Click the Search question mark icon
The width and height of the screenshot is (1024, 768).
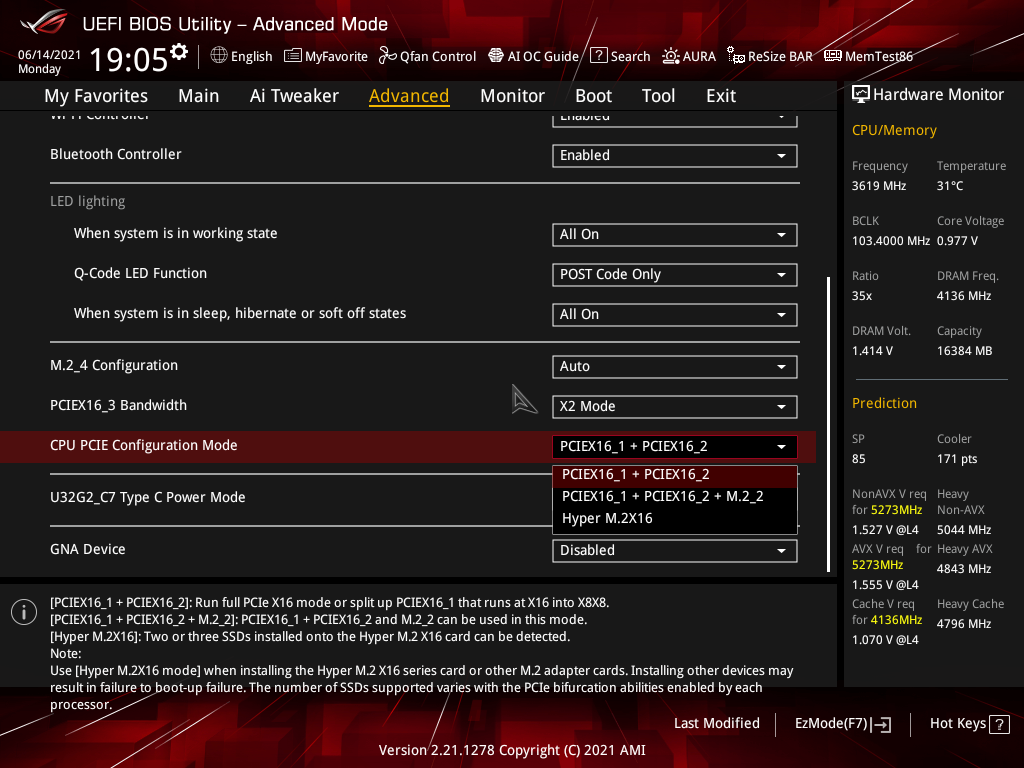coord(598,56)
